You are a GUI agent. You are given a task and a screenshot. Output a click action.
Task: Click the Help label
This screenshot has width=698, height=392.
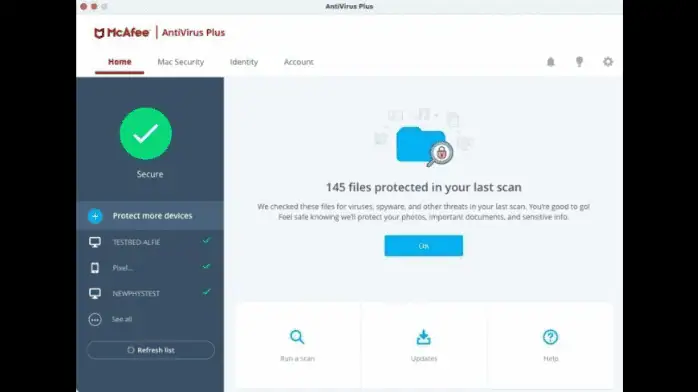point(551,359)
